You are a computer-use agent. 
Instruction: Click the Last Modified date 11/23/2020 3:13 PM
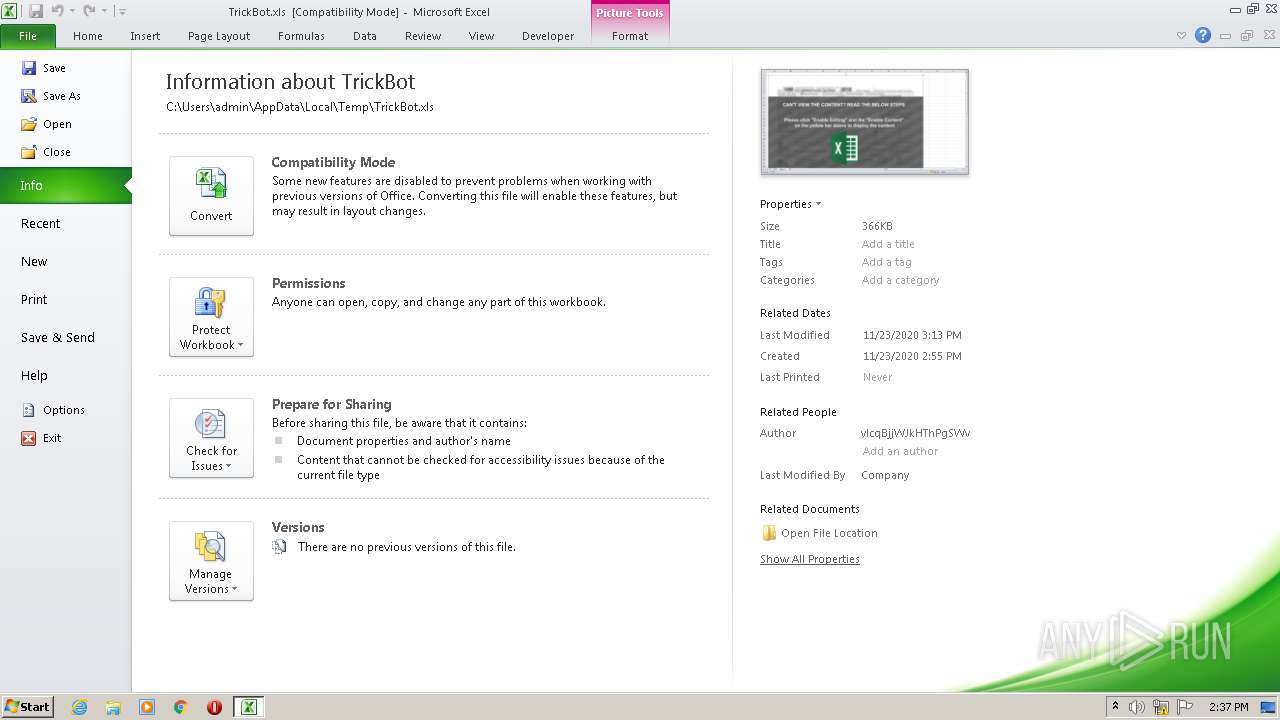coord(912,335)
